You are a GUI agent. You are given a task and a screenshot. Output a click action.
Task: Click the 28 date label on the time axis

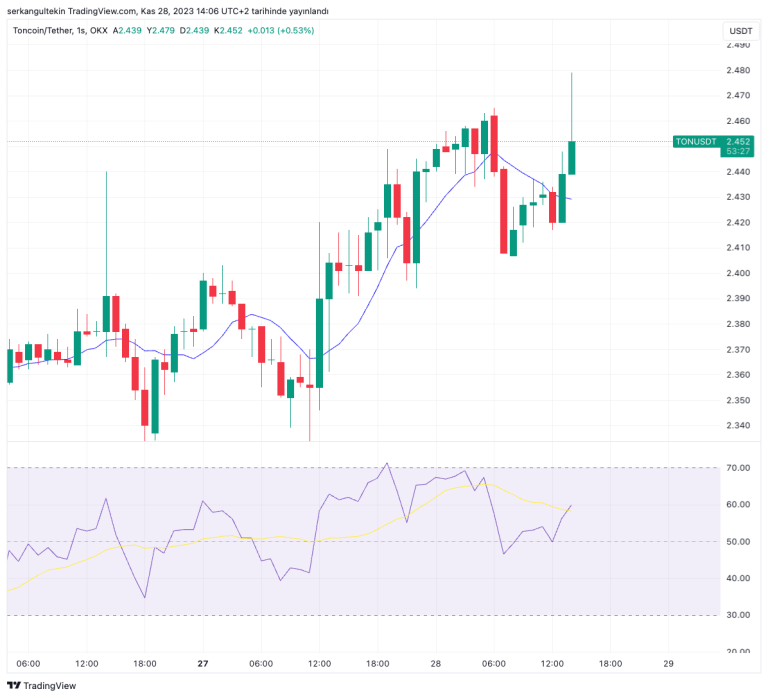[x=436, y=663]
